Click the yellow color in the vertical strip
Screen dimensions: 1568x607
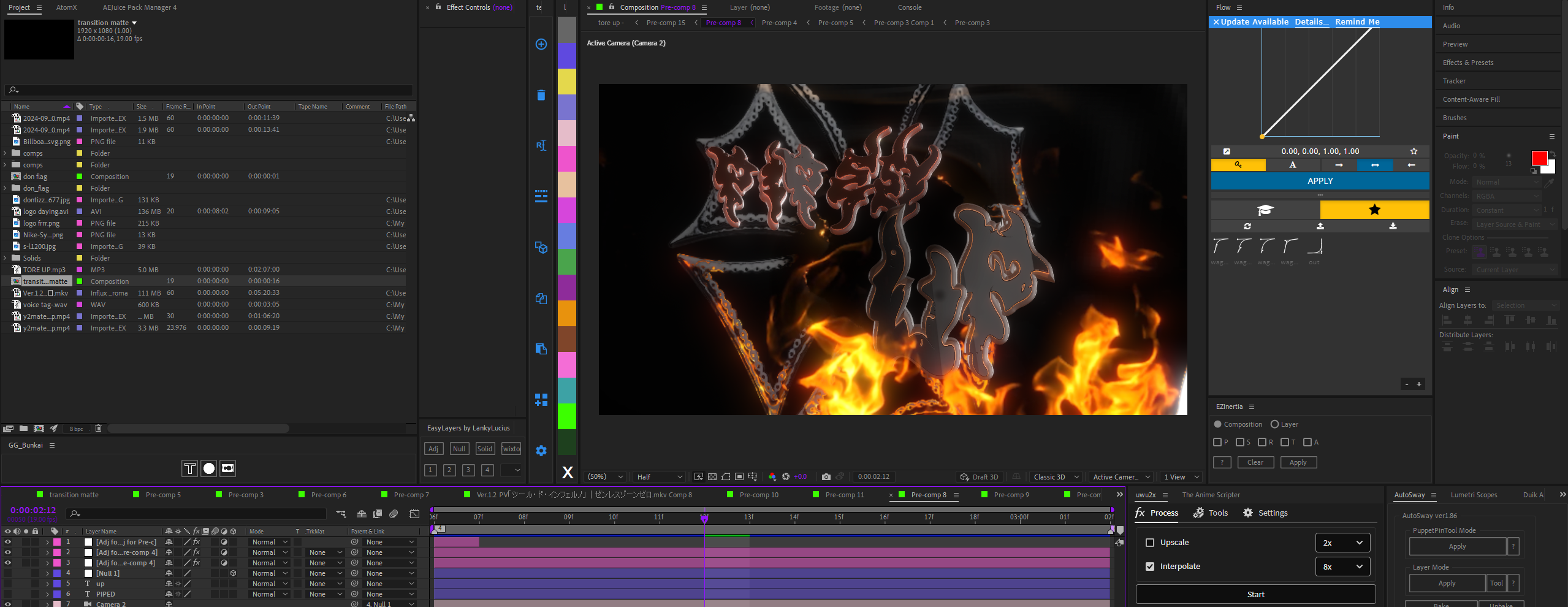[x=567, y=82]
